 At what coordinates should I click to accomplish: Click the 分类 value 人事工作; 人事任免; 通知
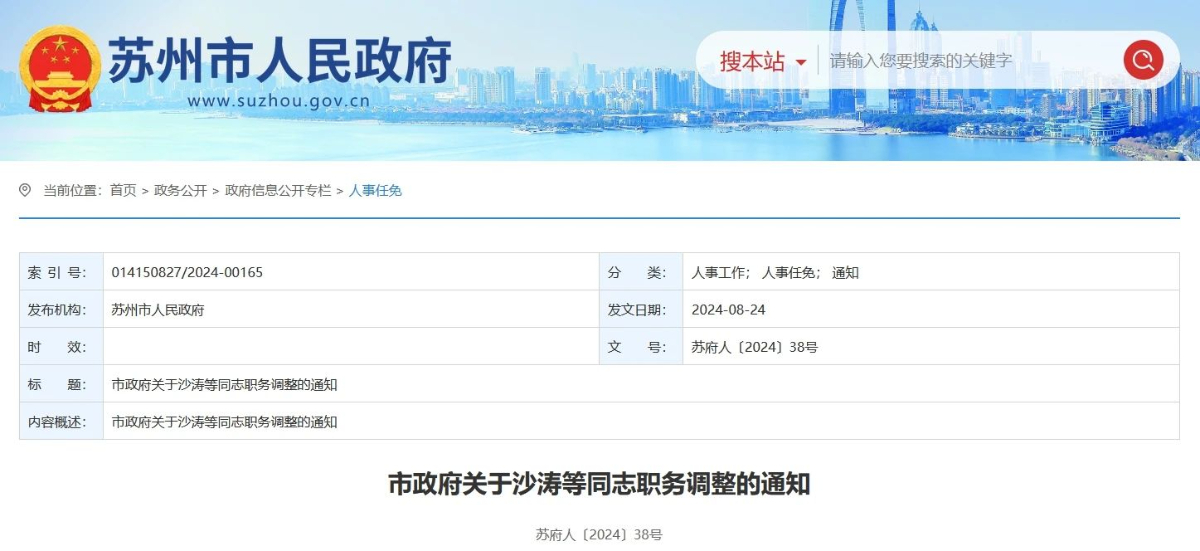[775, 272]
